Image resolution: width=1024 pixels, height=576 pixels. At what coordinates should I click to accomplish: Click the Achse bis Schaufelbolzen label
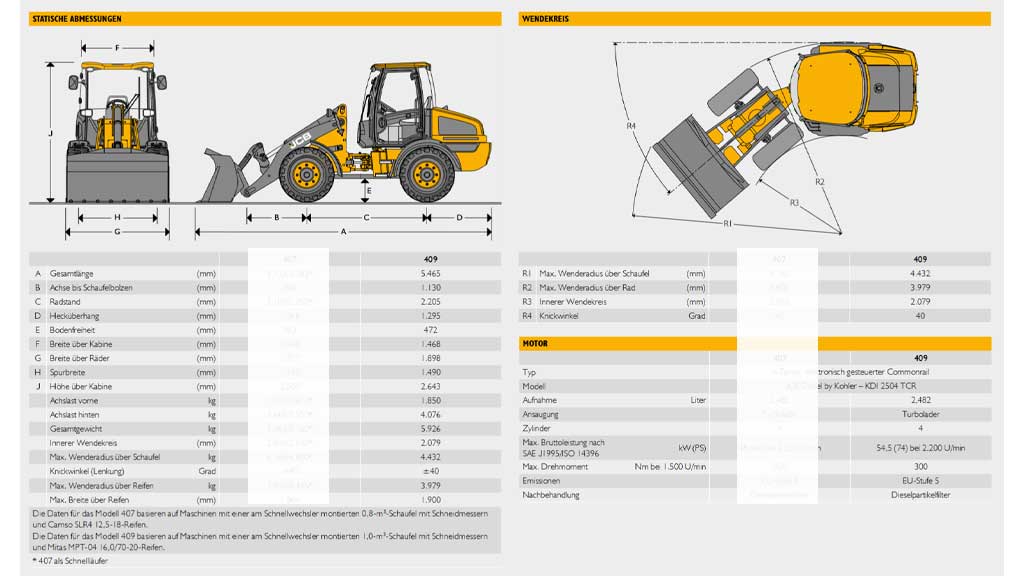tap(91, 287)
